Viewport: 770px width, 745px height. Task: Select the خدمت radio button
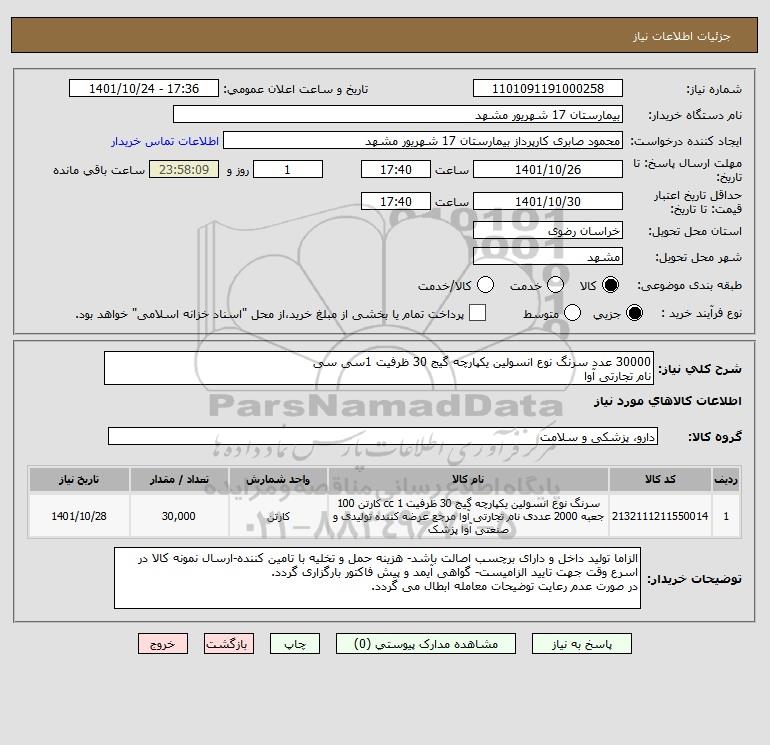555,285
